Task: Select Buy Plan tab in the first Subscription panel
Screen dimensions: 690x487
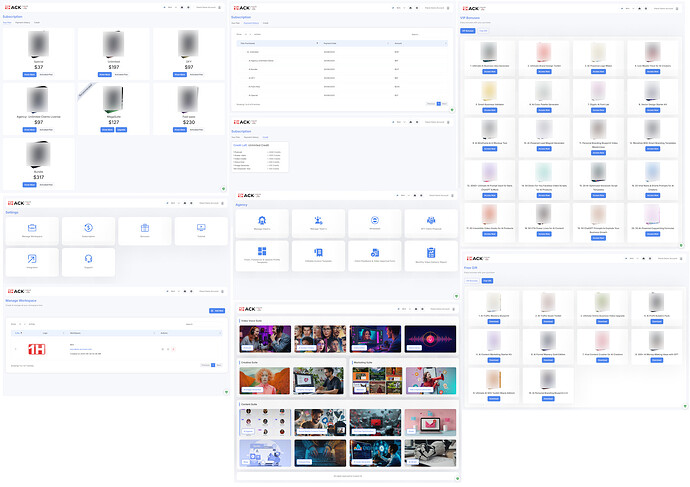Action: [x=7, y=22]
